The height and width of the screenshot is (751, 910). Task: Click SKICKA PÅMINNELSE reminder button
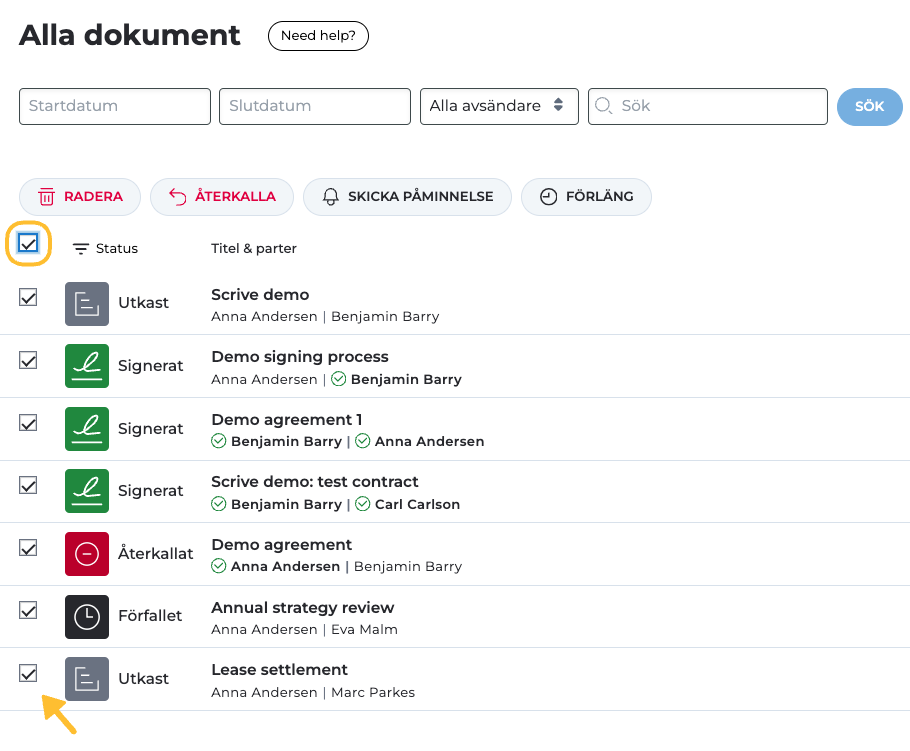pos(407,197)
